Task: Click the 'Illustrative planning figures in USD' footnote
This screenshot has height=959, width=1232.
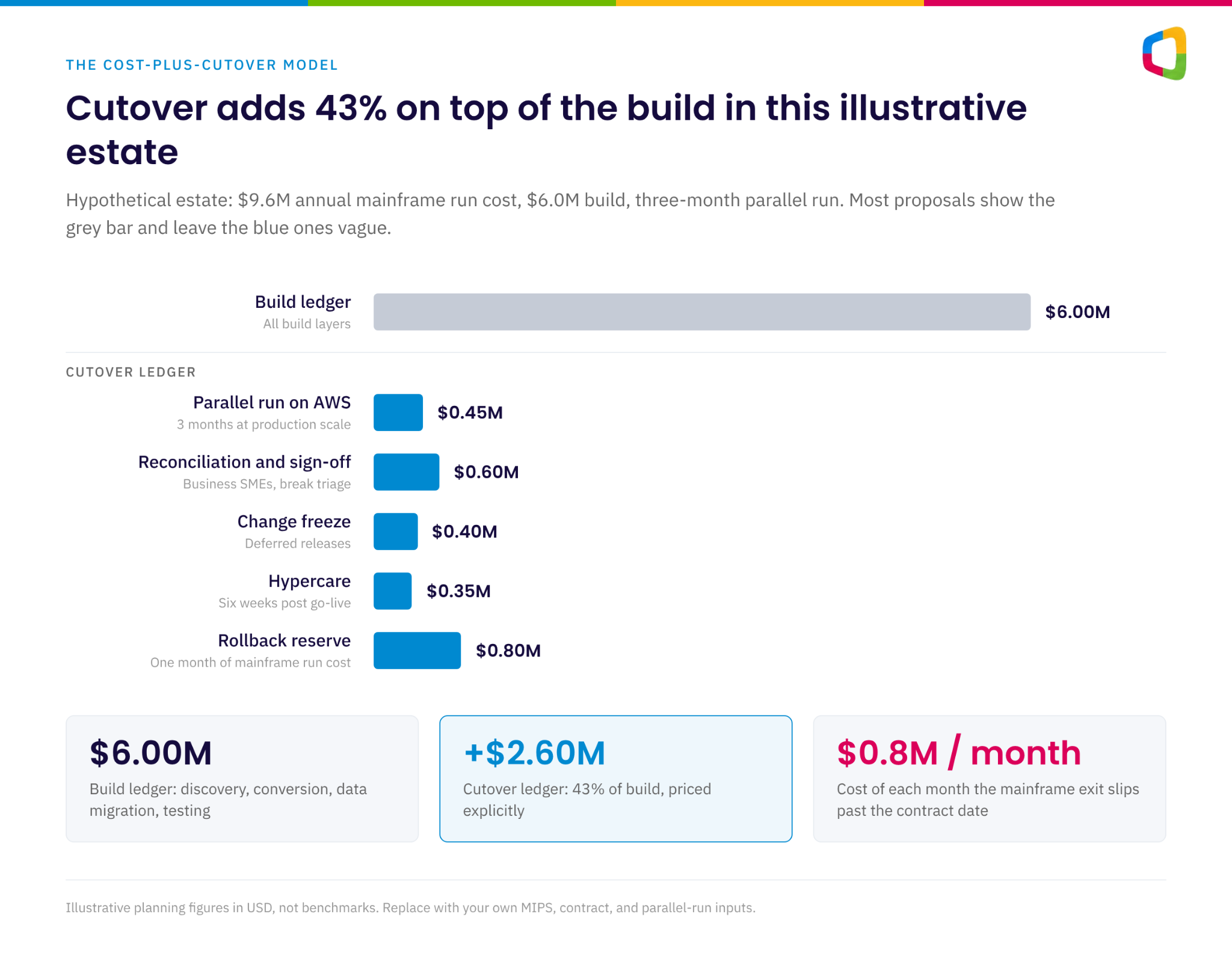Action: click(410, 908)
